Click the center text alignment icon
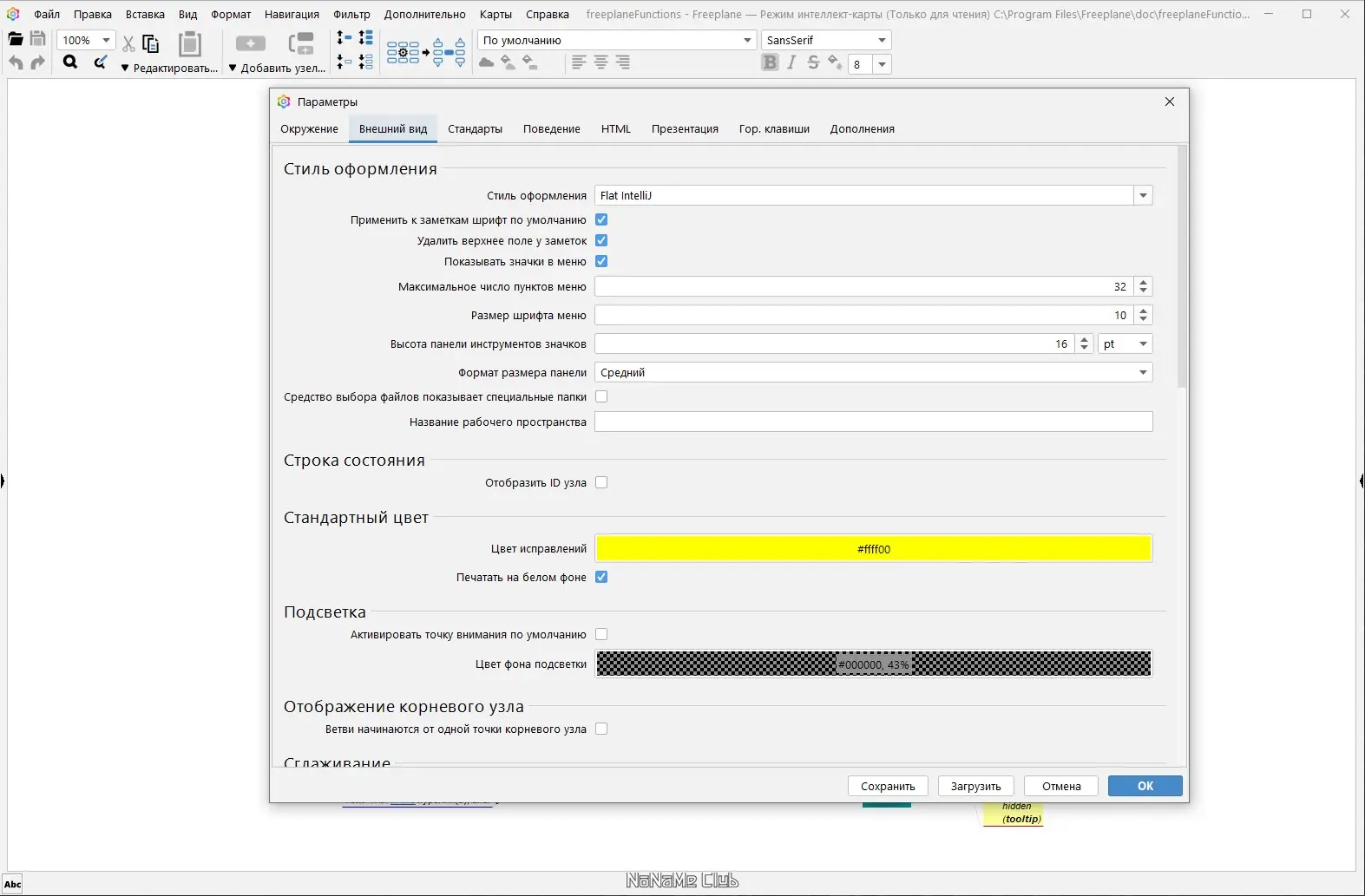 600,62
